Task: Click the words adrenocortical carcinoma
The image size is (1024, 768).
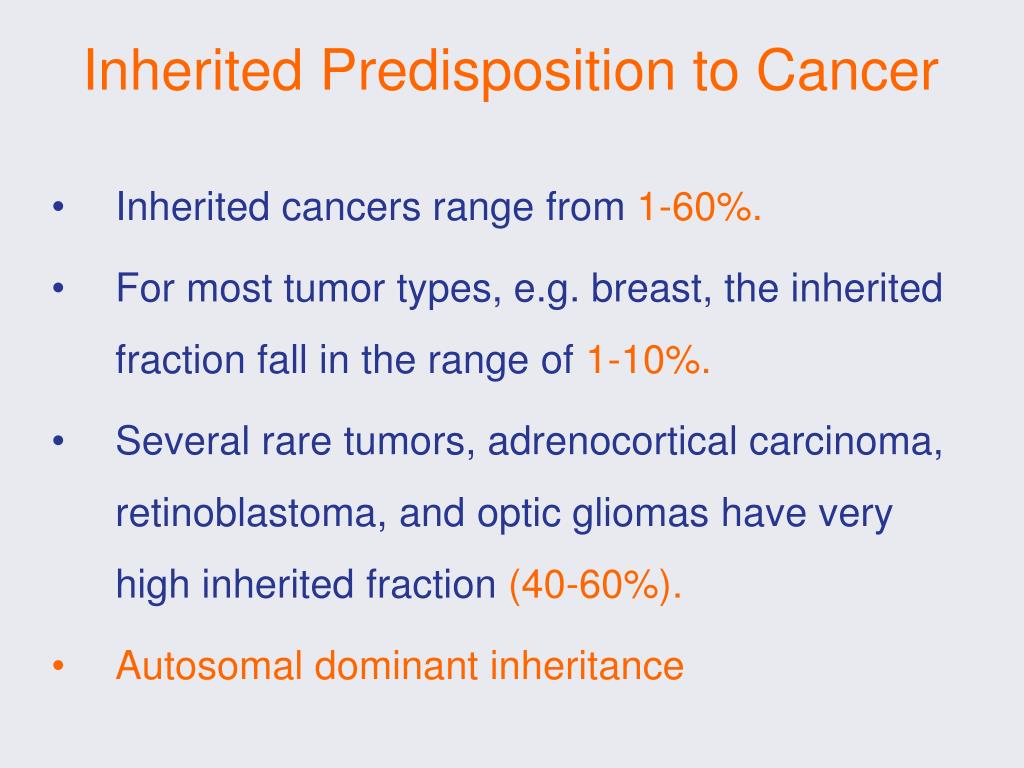Action: coord(715,441)
